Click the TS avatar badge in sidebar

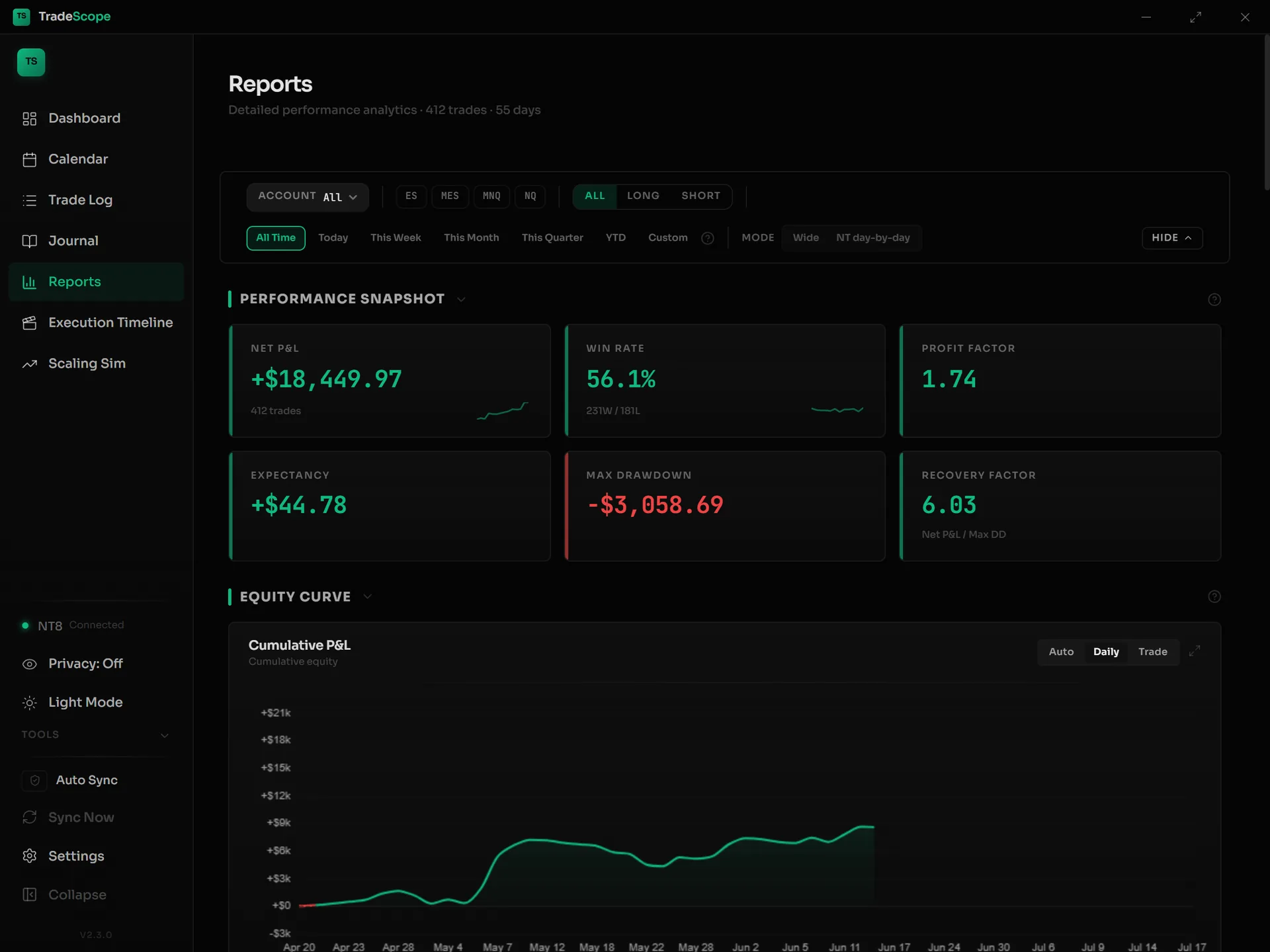click(31, 62)
